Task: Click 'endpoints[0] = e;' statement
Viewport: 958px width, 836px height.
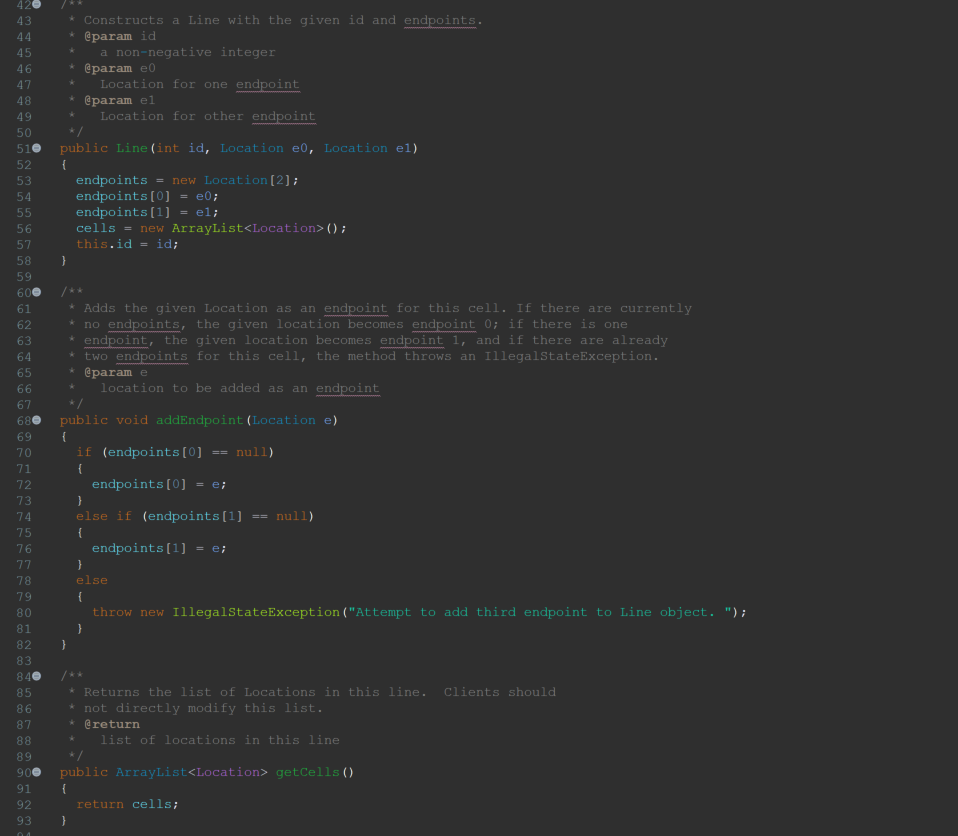Action: point(159,485)
